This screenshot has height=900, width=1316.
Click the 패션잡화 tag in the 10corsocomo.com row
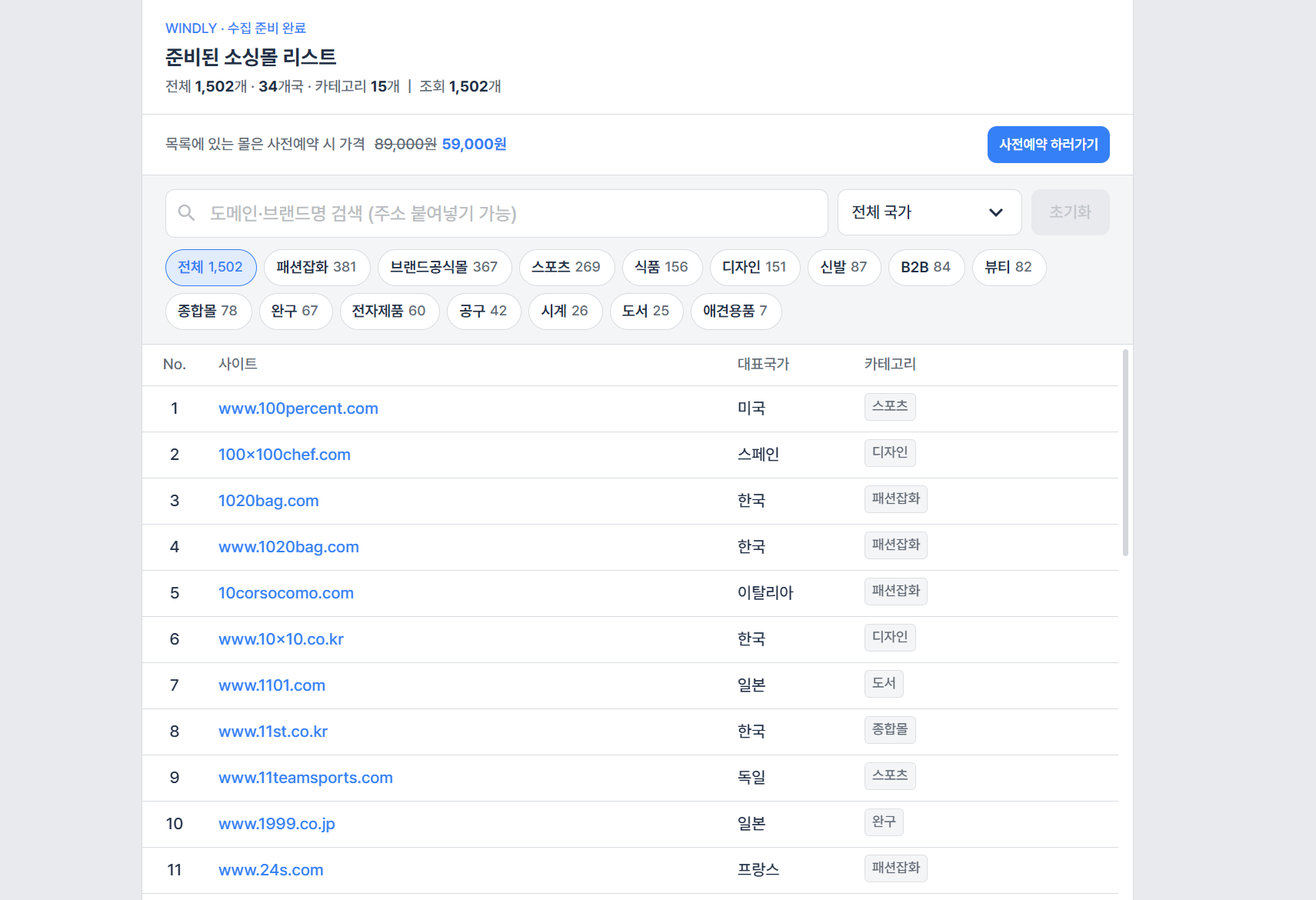[x=896, y=591]
